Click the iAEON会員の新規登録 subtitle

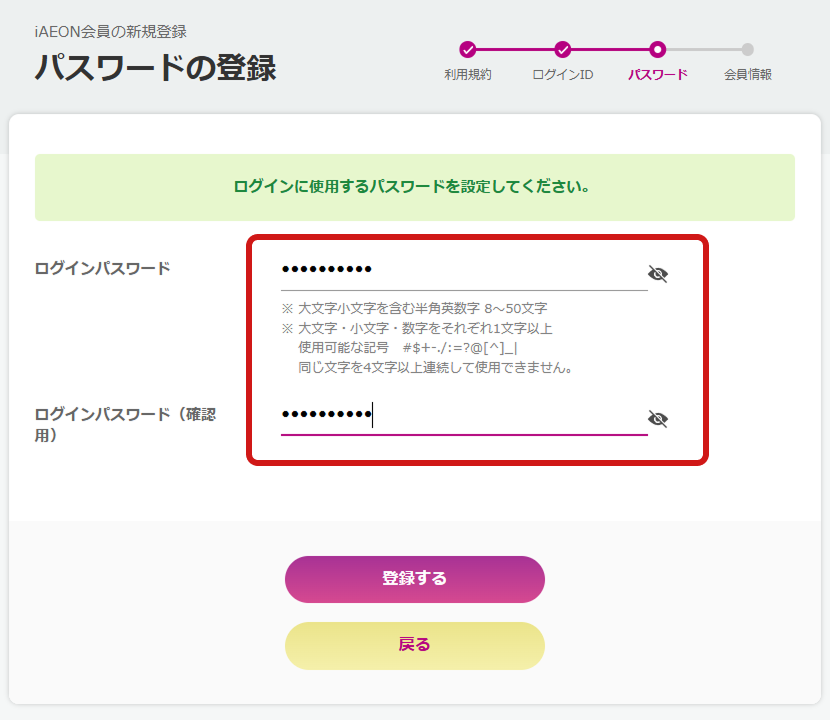[110, 32]
